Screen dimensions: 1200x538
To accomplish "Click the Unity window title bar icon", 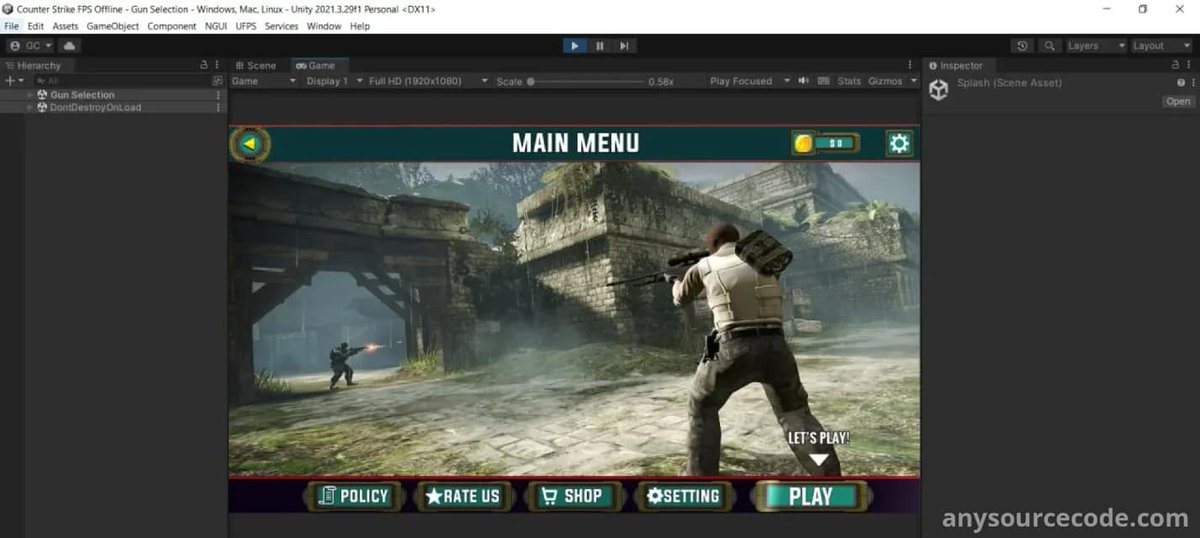I will click(8, 8).
